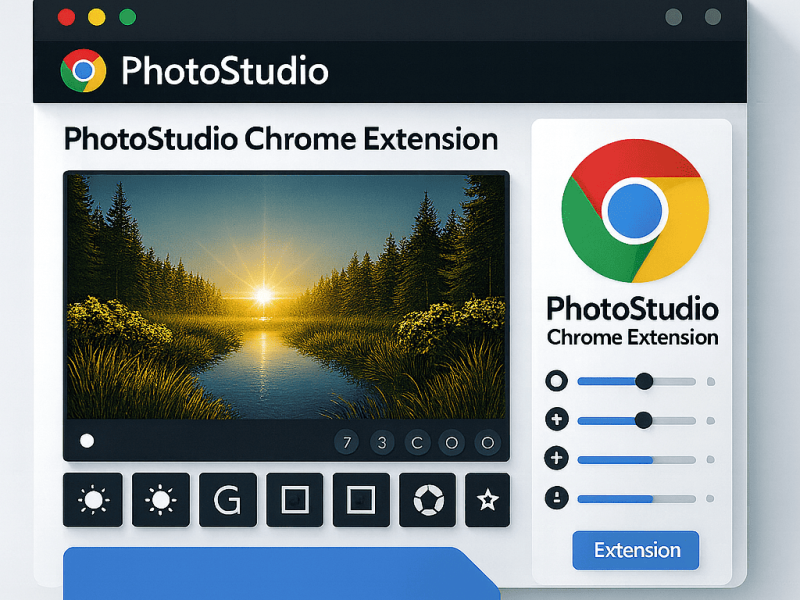This screenshot has width=800, height=600.
Task: Click the aperture shutter tool icon
Action: pyautogui.click(x=428, y=500)
